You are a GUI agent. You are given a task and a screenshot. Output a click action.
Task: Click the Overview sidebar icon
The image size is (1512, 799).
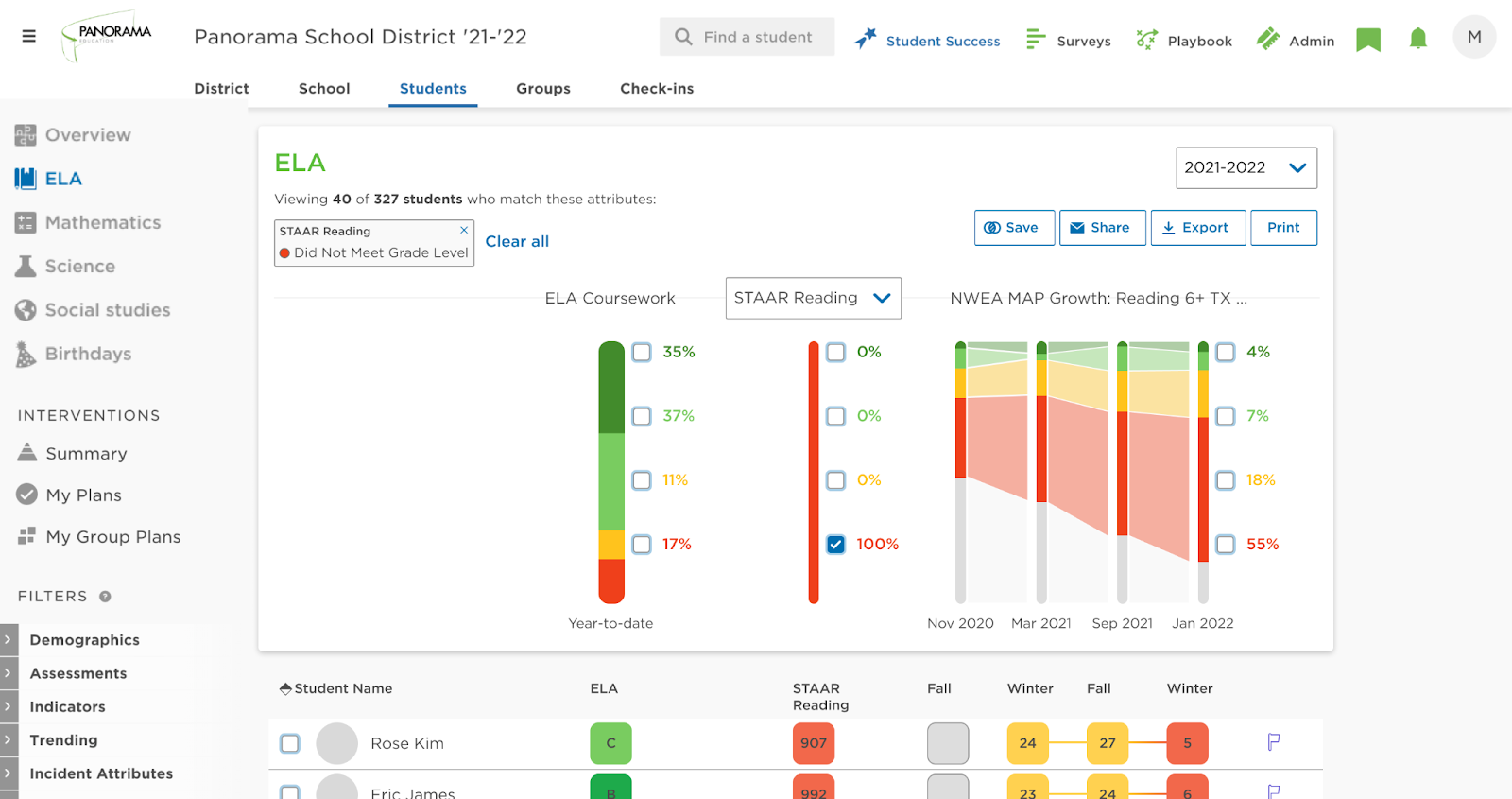point(26,135)
